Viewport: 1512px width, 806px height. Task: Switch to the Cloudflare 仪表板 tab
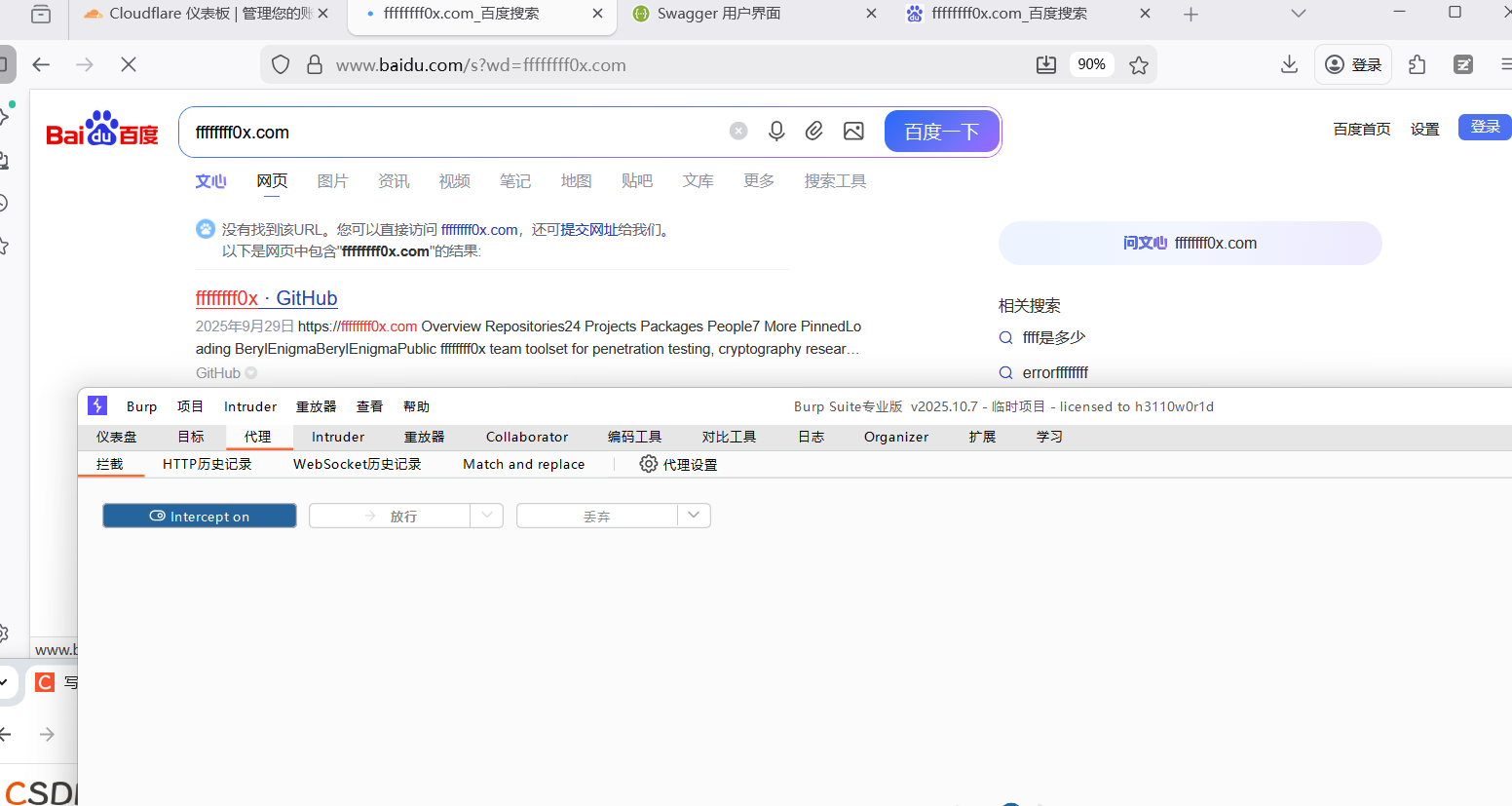pos(208,14)
